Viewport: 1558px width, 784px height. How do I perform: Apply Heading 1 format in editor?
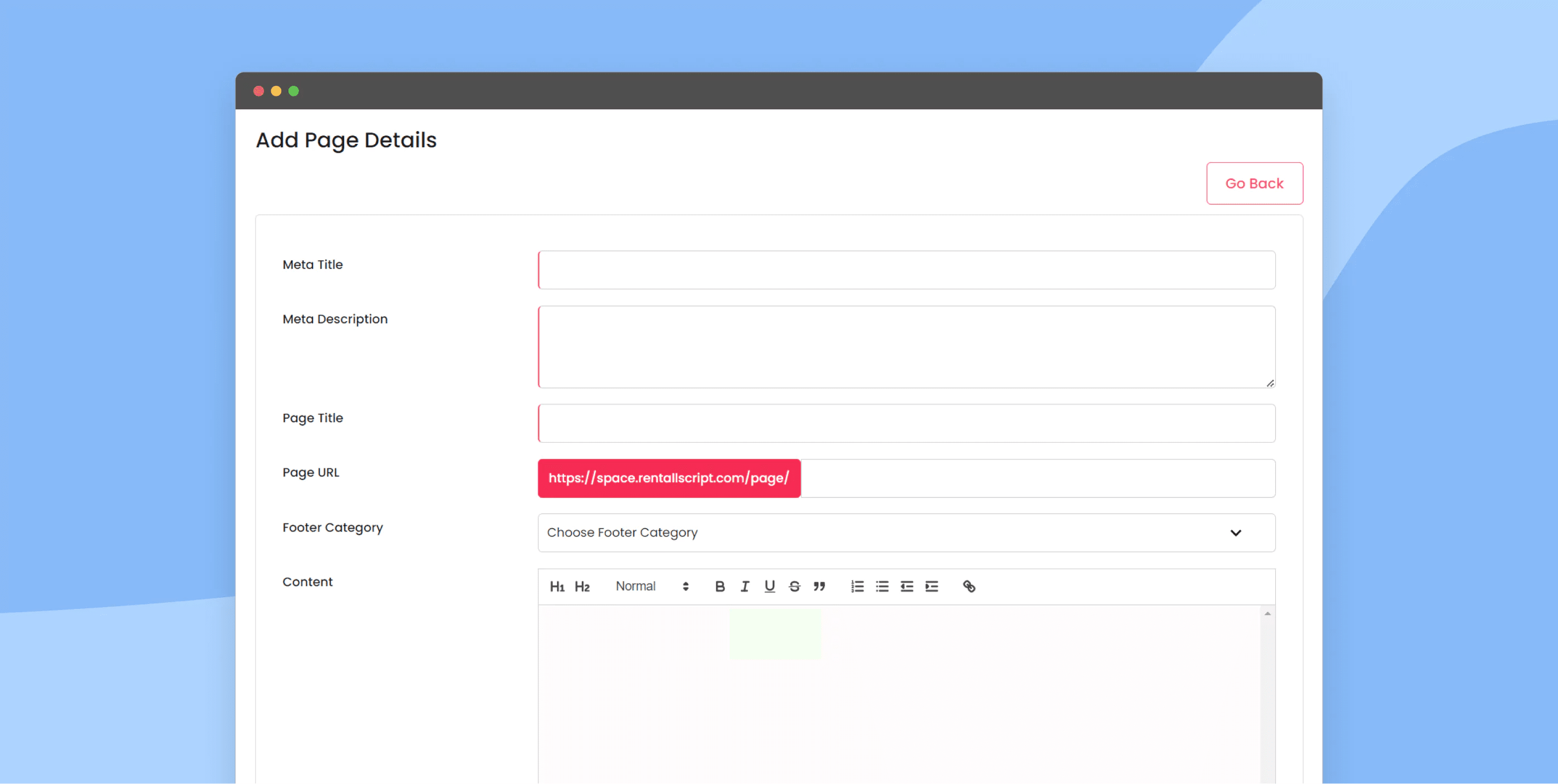point(557,587)
